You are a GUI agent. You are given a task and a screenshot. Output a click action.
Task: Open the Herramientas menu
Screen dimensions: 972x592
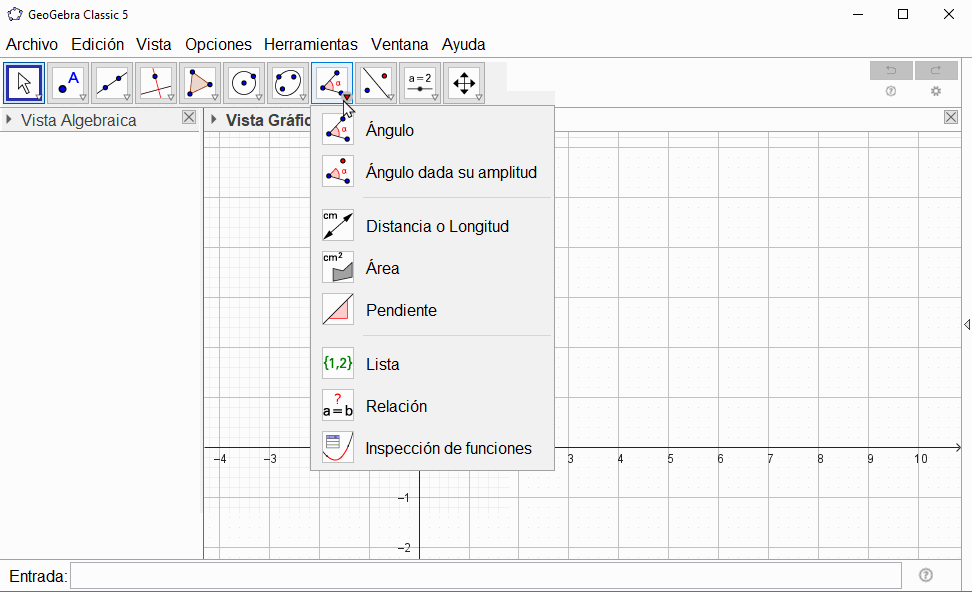310,44
